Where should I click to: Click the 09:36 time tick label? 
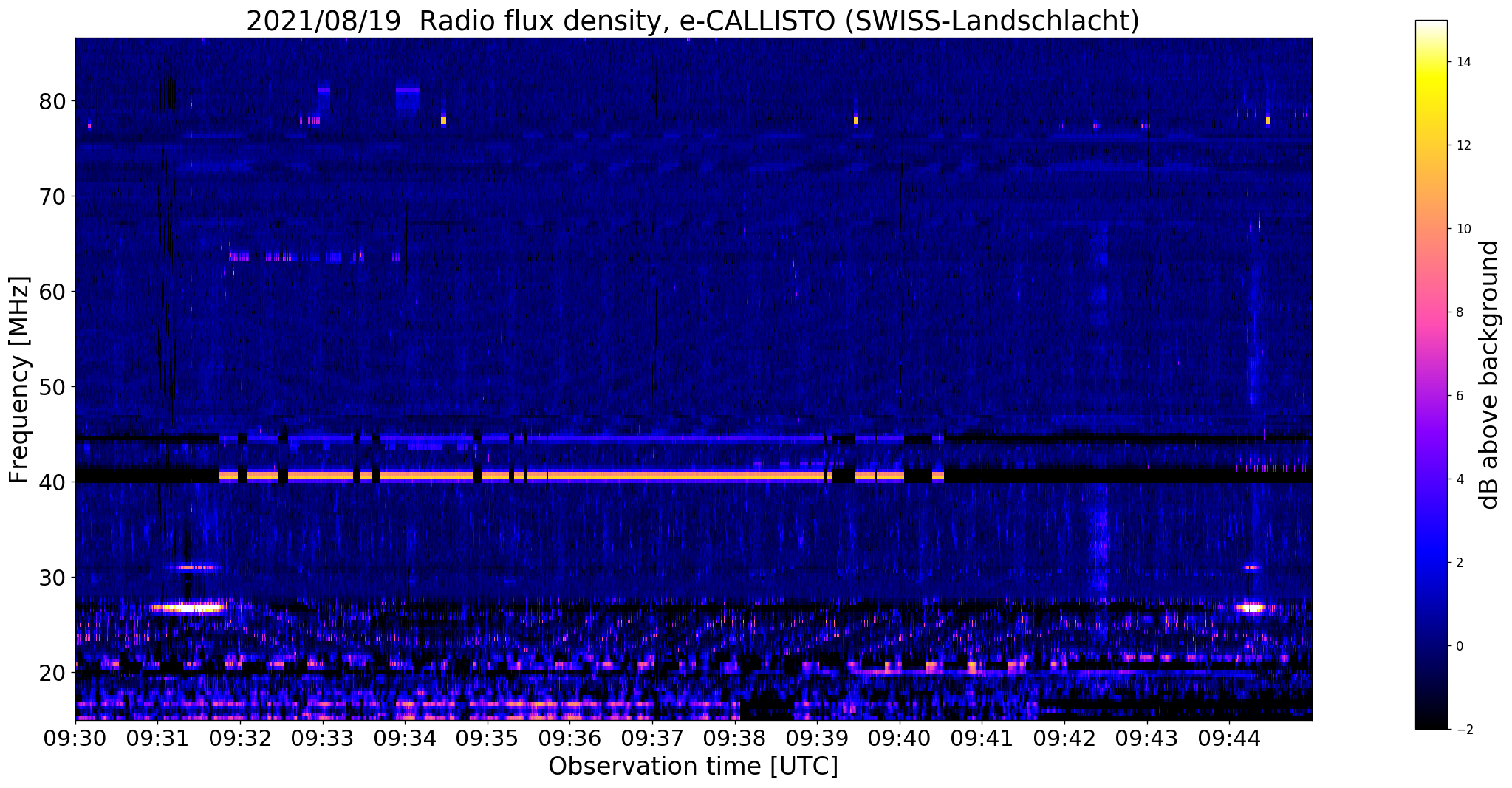point(570,737)
